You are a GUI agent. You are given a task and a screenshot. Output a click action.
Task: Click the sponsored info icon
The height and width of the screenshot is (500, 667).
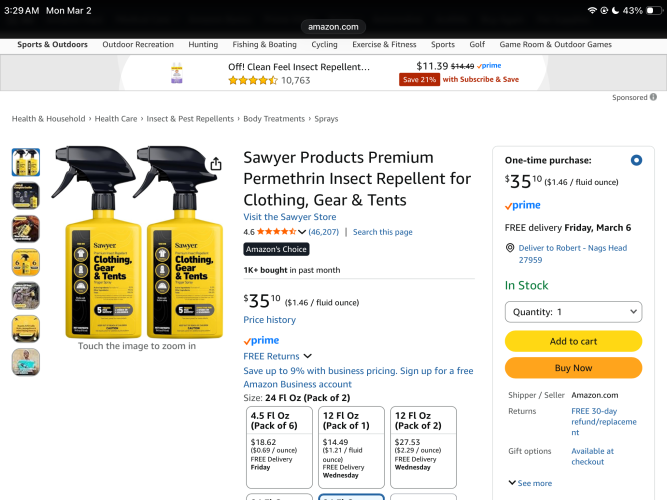653,98
